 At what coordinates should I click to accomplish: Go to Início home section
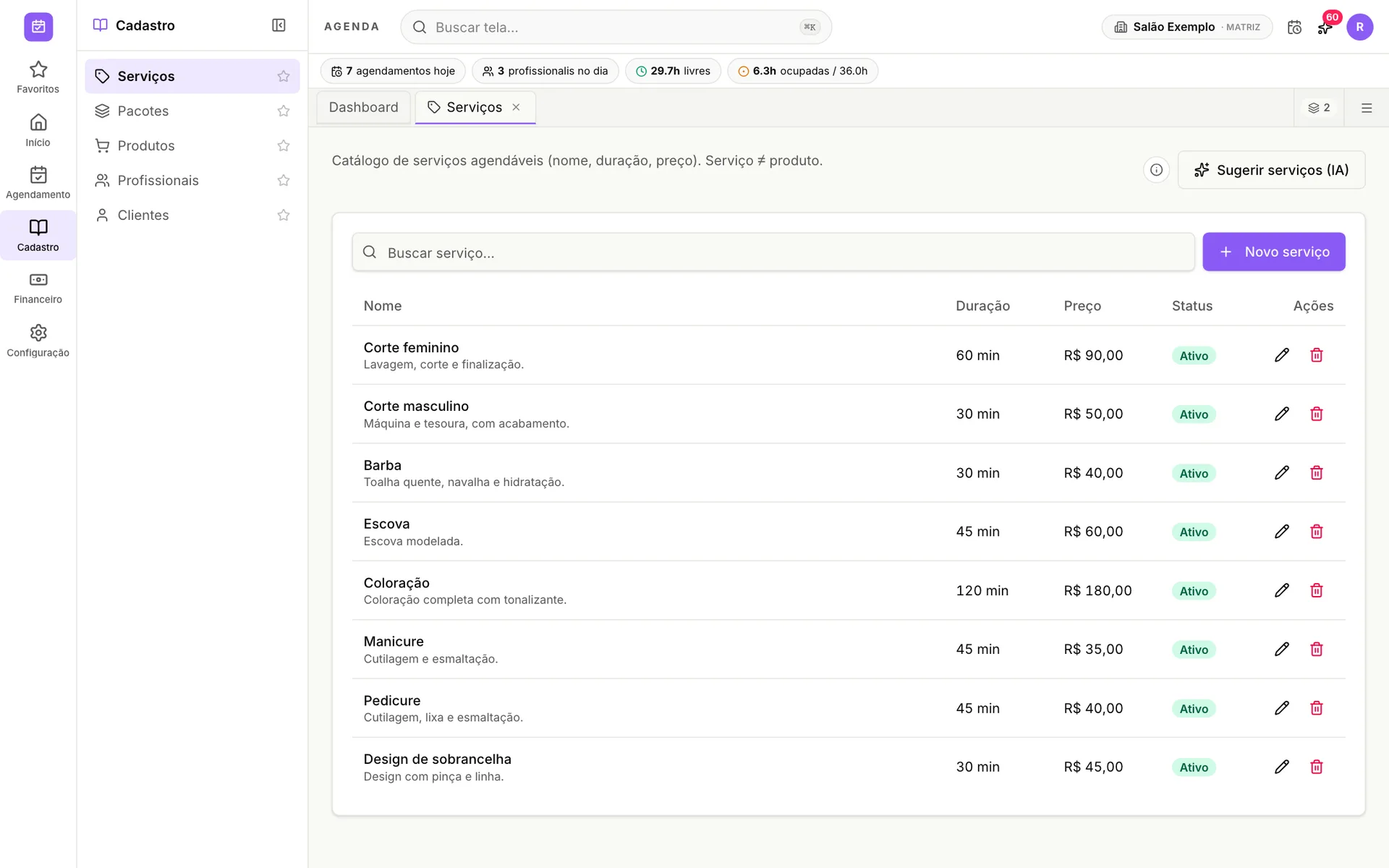coord(38,130)
